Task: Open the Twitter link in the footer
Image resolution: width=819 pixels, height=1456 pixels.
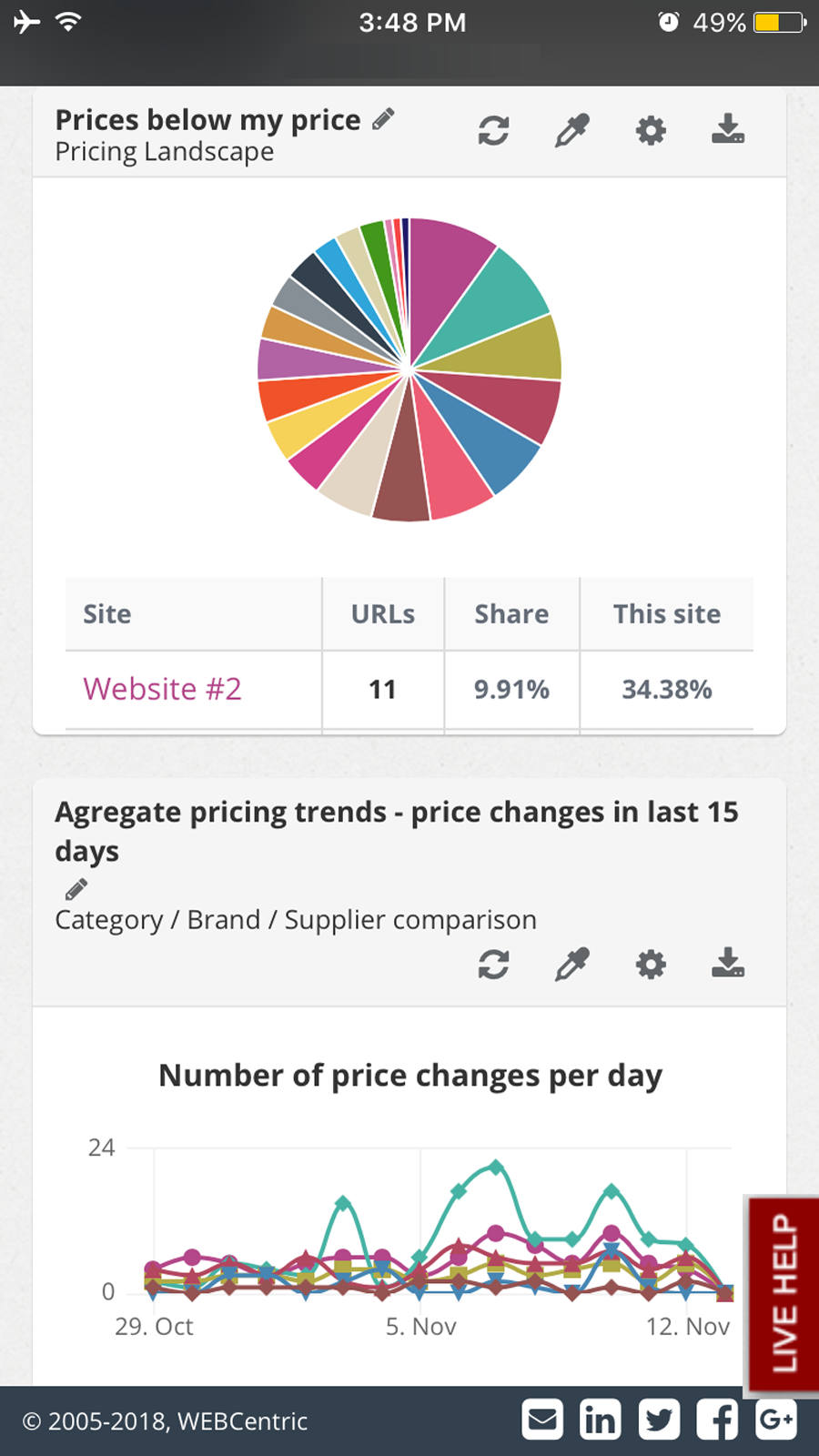Action: pyautogui.click(x=659, y=1420)
